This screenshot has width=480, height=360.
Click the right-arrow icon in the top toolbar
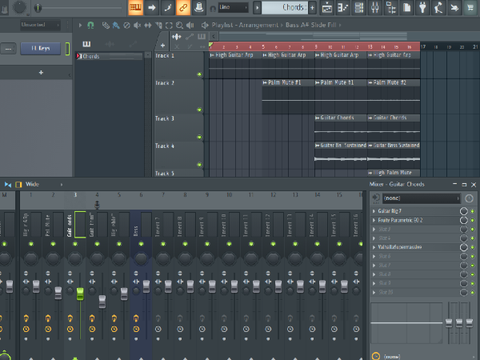(x=152, y=7)
